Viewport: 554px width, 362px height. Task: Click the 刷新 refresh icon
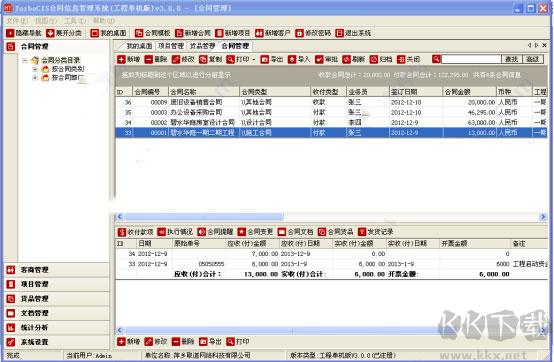click(x=347, y=59)
